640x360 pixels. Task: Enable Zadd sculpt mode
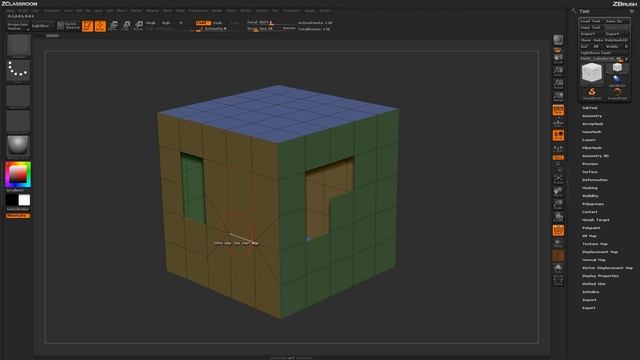click(x=203, y=23)
